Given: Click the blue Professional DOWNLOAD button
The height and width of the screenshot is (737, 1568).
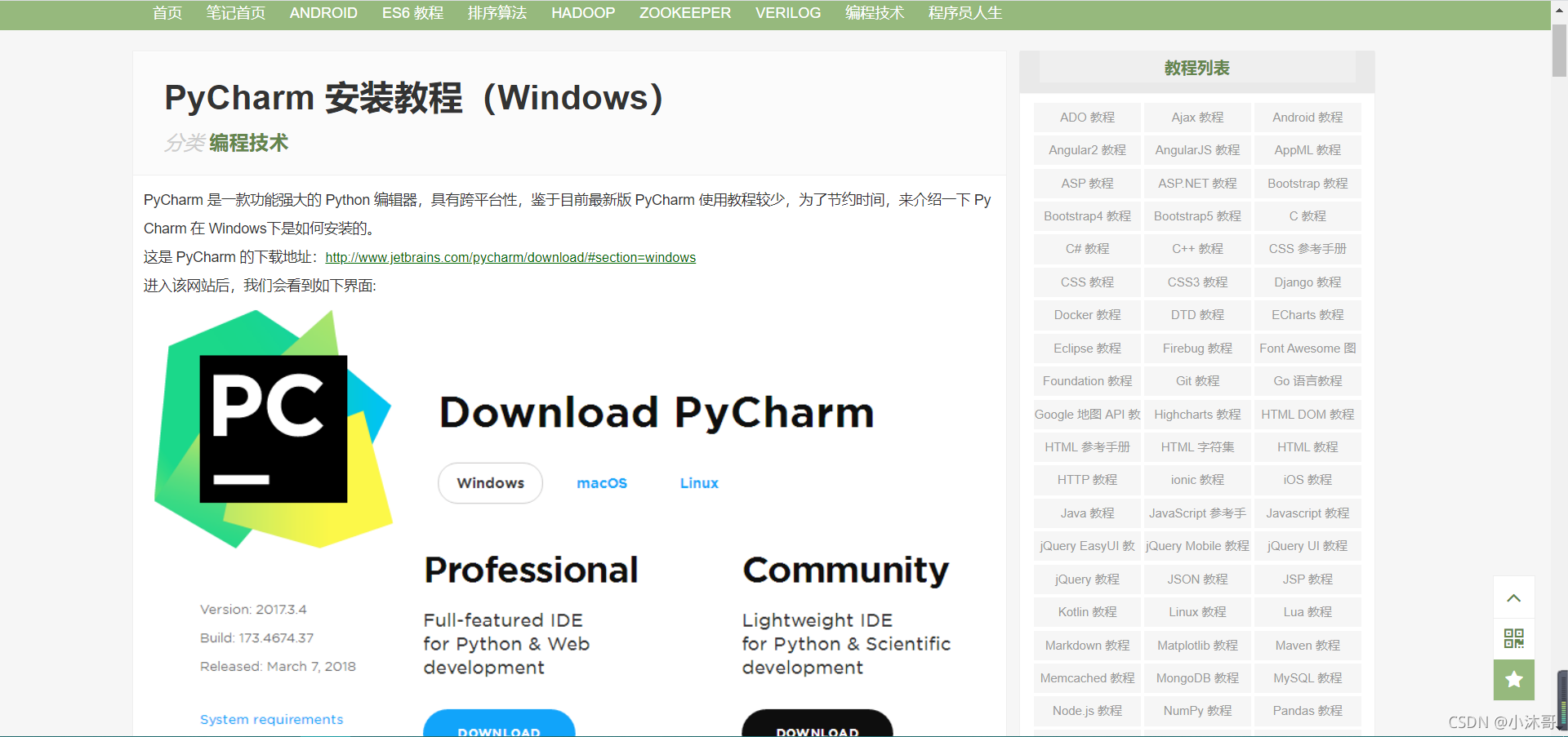Looking at the screenshot, I should click(499, 723).
